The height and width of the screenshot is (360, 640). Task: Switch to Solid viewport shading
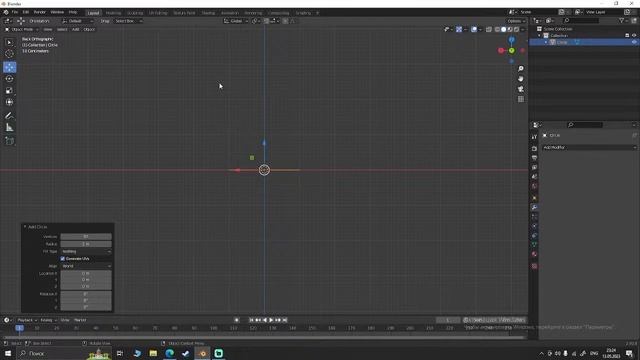[x=503, y=29]
